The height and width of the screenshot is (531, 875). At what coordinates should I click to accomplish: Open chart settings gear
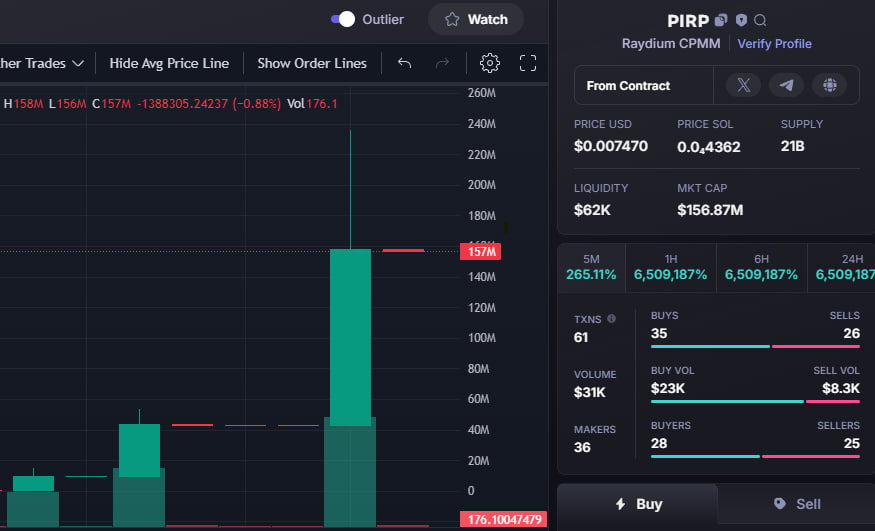click(x=490, y=63)
